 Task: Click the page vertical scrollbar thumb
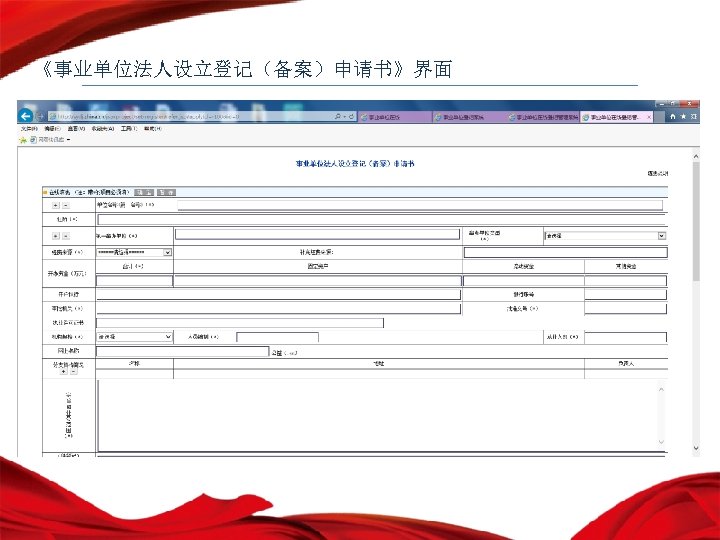[696, 220]
